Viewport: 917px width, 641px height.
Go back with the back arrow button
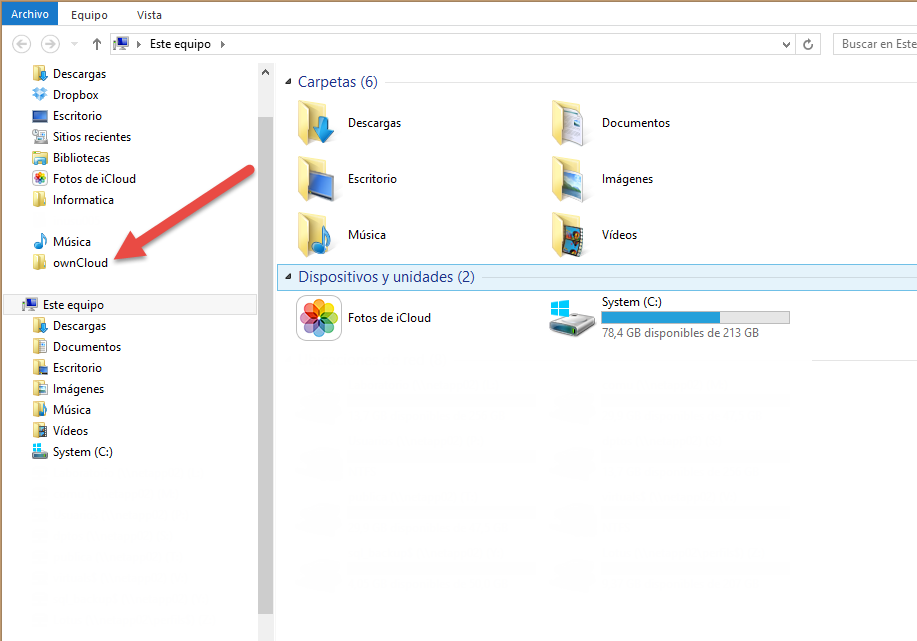pos(22,44)
